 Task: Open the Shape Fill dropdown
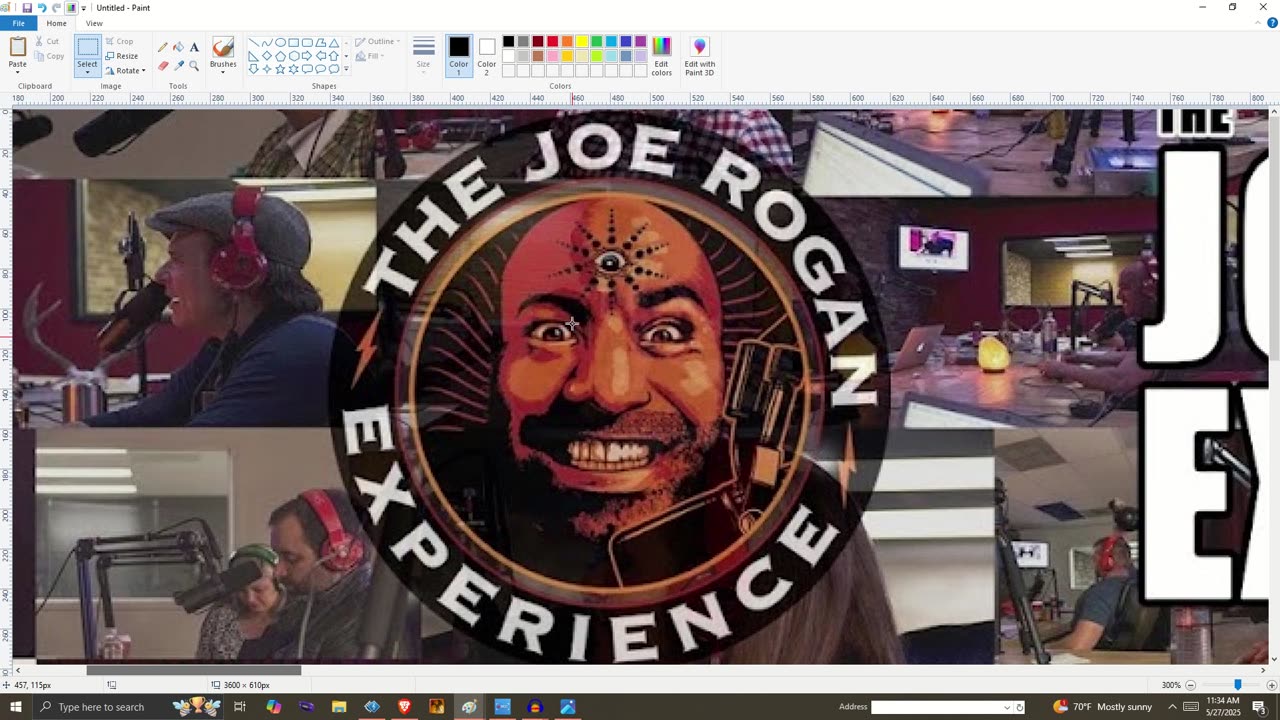[x=368, y=56]
